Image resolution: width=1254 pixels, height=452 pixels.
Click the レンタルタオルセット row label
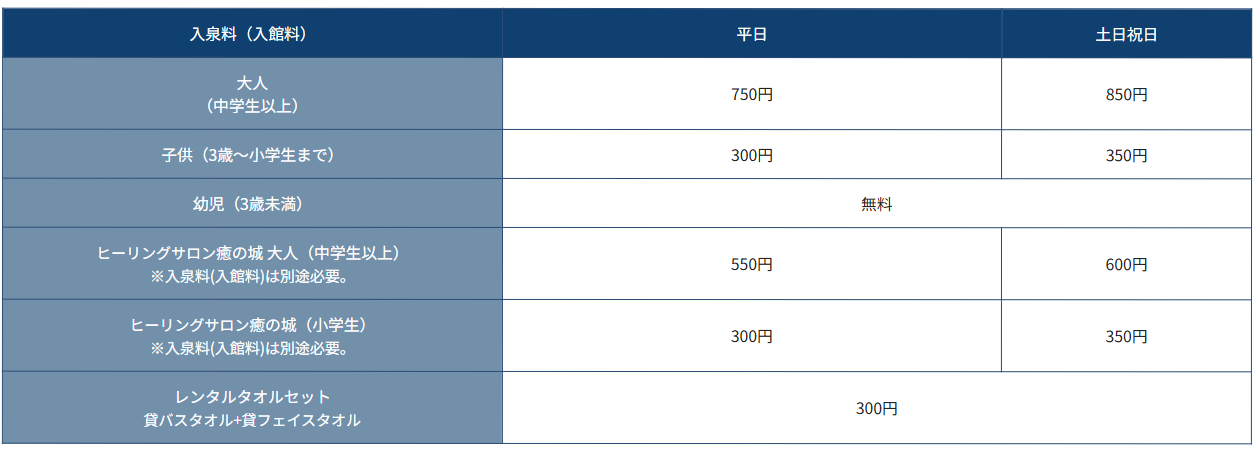pyautogui.click(x=252, y=397)
